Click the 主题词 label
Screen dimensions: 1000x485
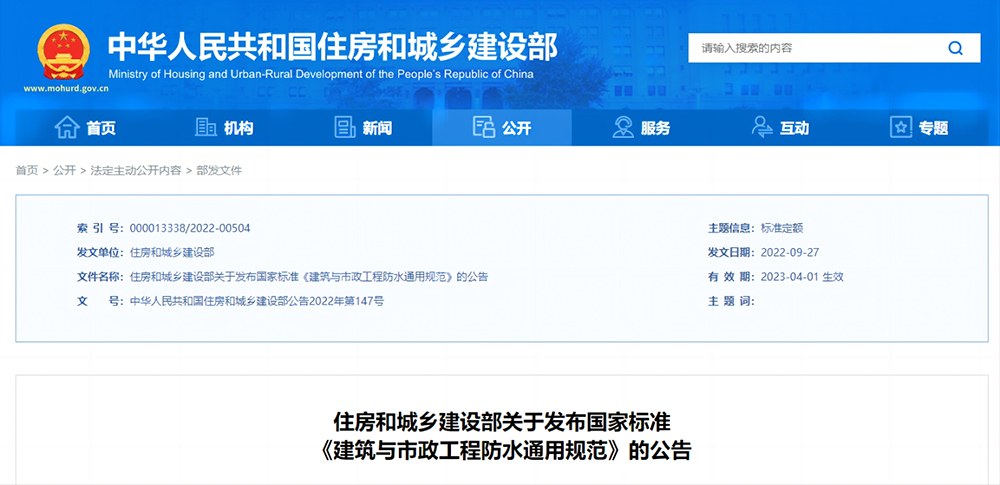click(x=732, y=301)
